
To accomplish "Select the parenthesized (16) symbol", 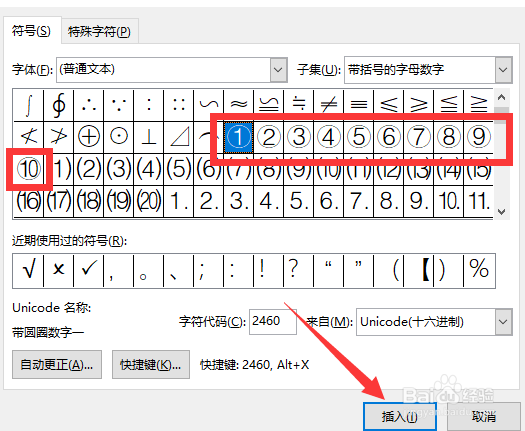I will (x=28, y=201).
